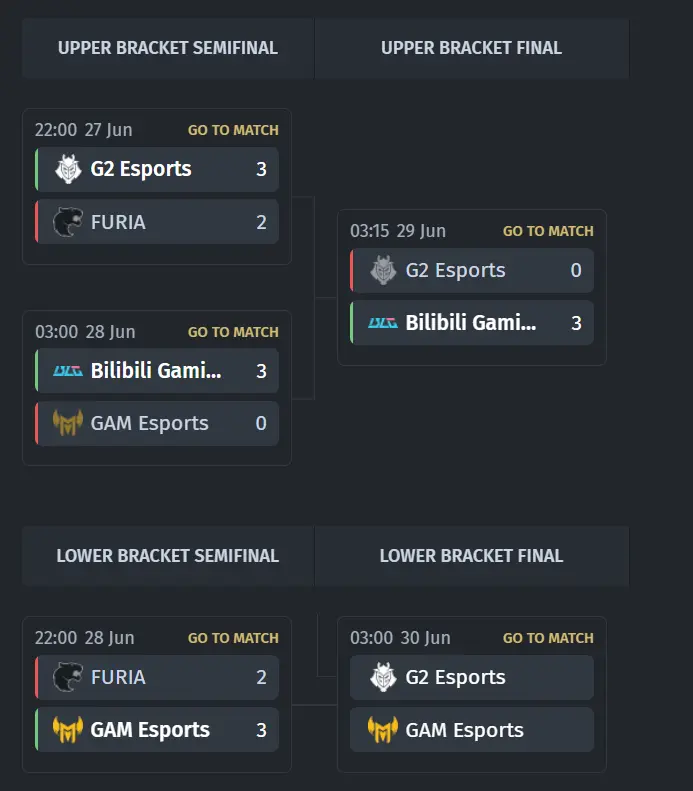Open GO TO MATCH for 22:00 28 Jun game

pyautogui.click(x=233, y=638)
